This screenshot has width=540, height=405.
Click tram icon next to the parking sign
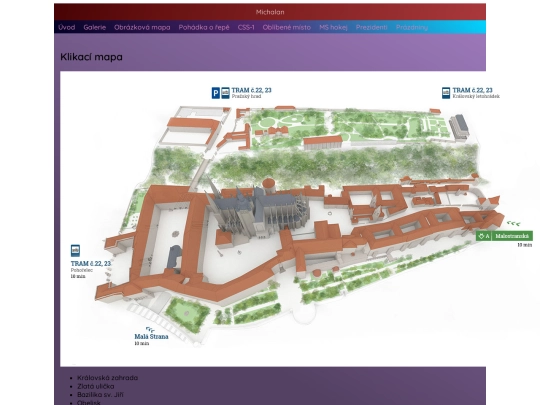click(x=225, y=93)
